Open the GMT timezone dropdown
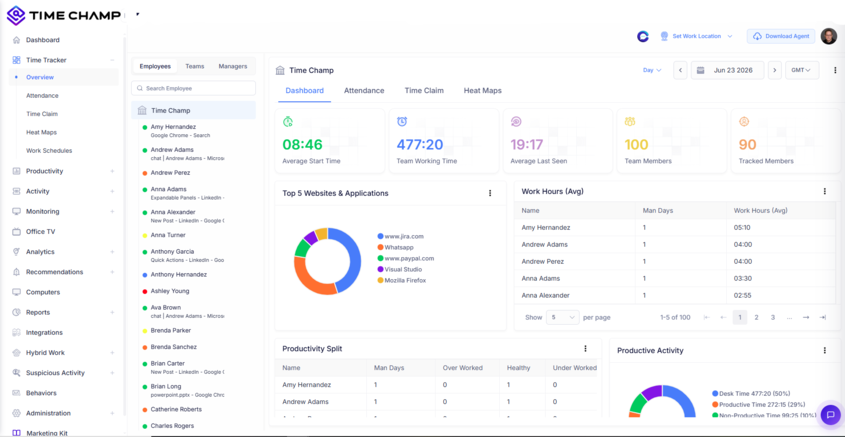Viewport: 845px width, 437px height. pyautogui.click(x=802, y=71)
